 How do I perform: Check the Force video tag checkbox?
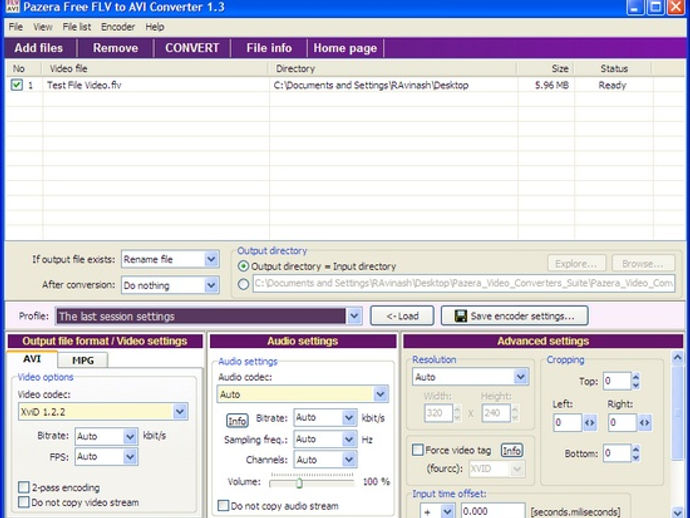tap(418, 450)
